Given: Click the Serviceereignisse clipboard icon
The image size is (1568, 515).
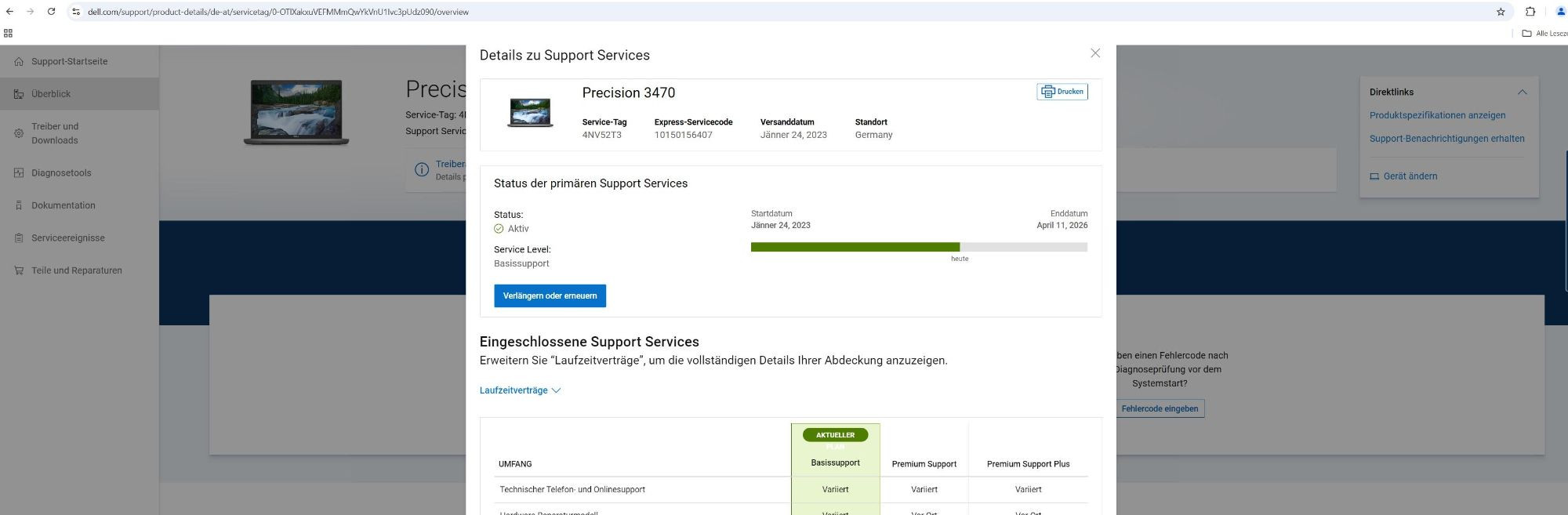Looking at the screenshot, I should pos(19,238).
